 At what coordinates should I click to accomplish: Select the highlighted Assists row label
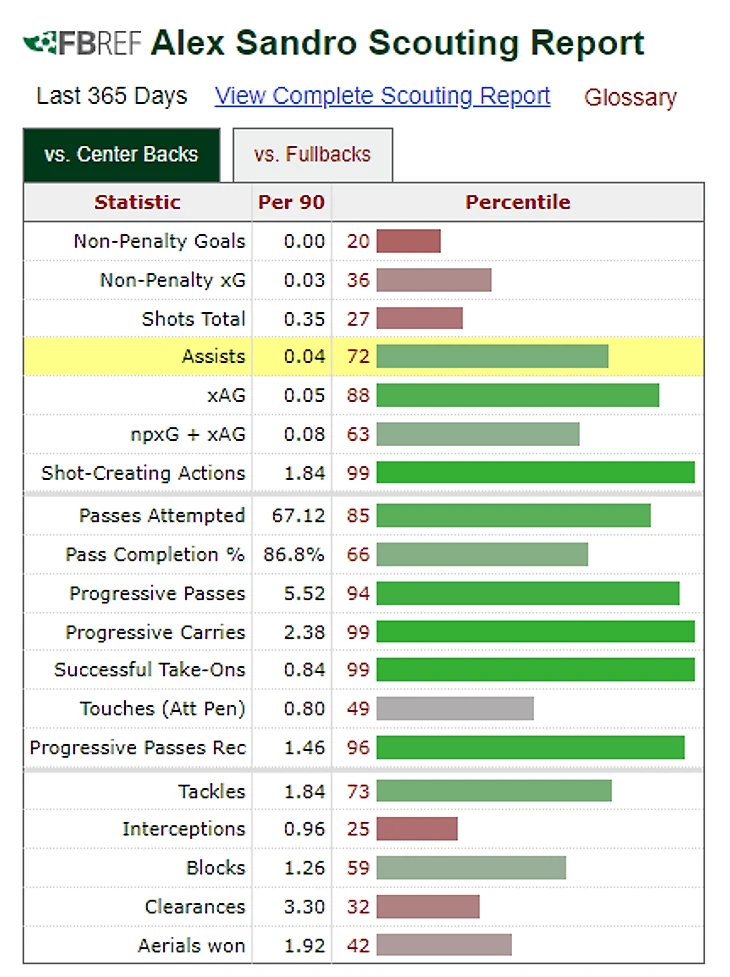click(214, 356)
